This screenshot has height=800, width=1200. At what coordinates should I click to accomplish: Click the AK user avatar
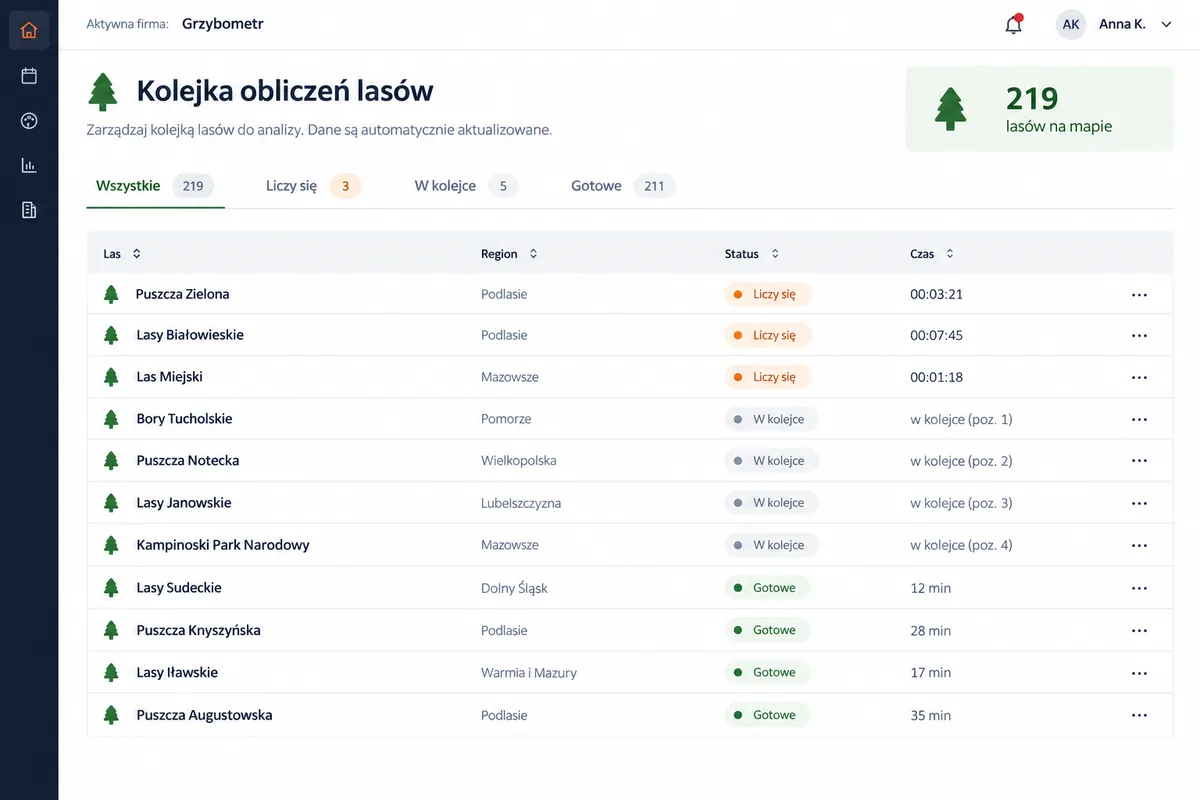[1071, 25]
